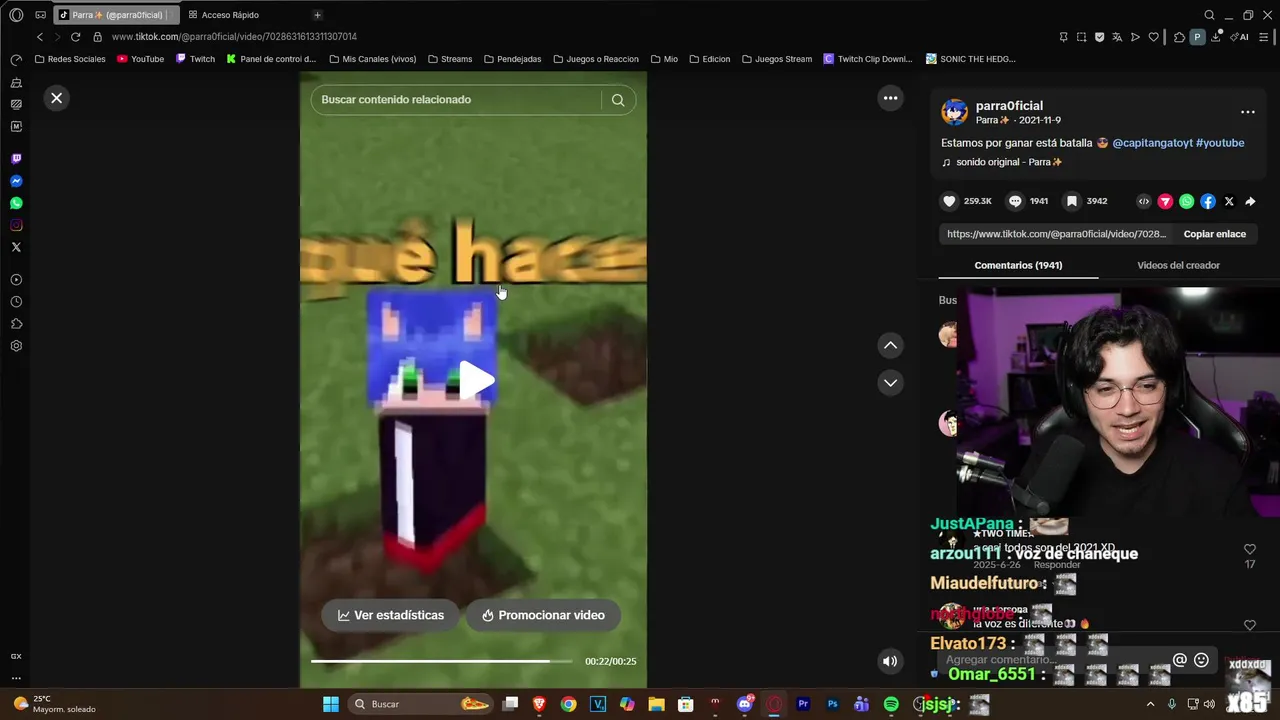Open Juegos o Reaccion bookmark folder

pyautogui.click(x=595, y=59)
